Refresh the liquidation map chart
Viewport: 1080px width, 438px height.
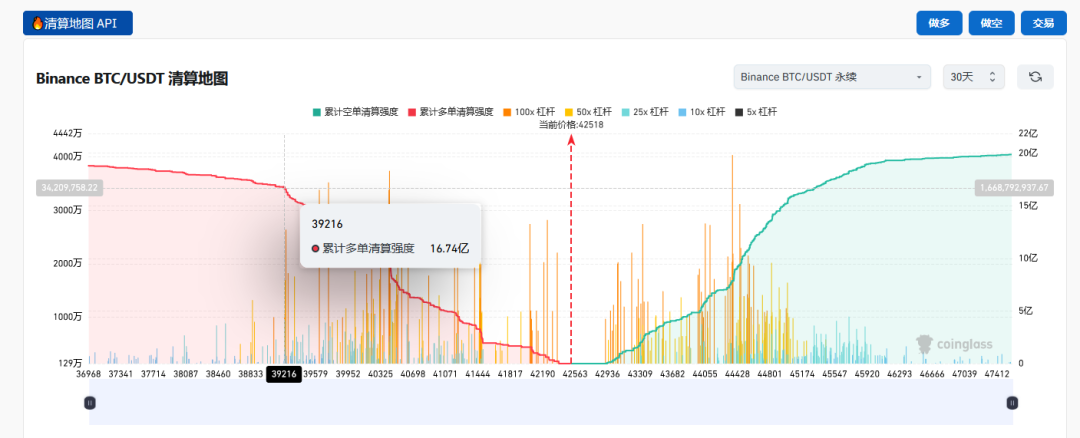(x=1035, y=77)
